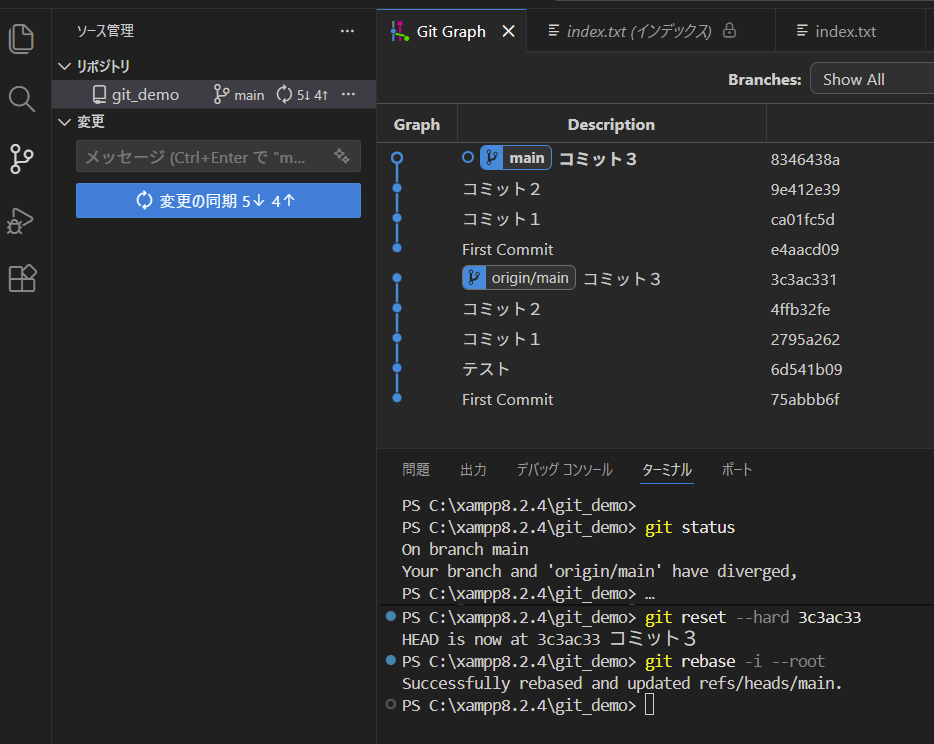This screenshot has width=934, height=744.
Task: Open the Run and Debug icon
Action: tap(22, 219)
